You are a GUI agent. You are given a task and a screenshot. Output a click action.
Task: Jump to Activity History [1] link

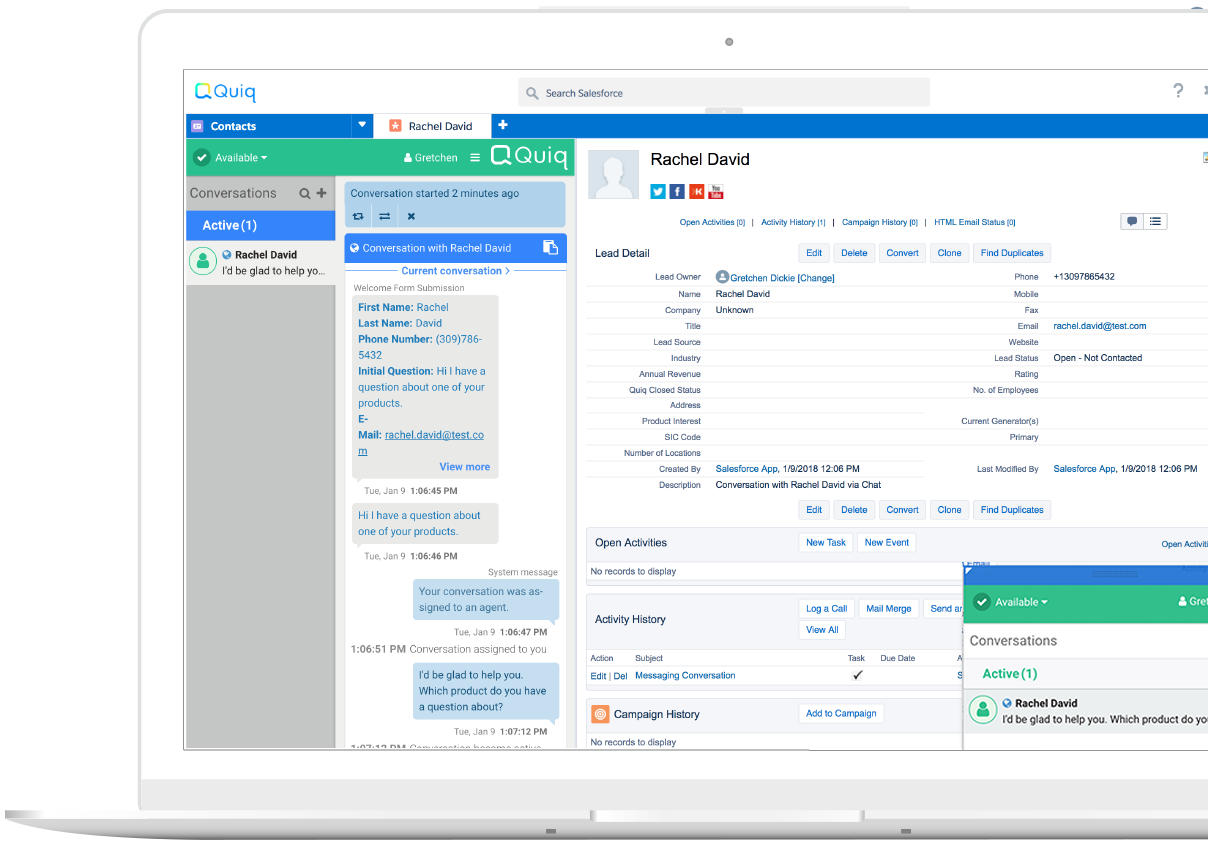click(x=793, y=222)
